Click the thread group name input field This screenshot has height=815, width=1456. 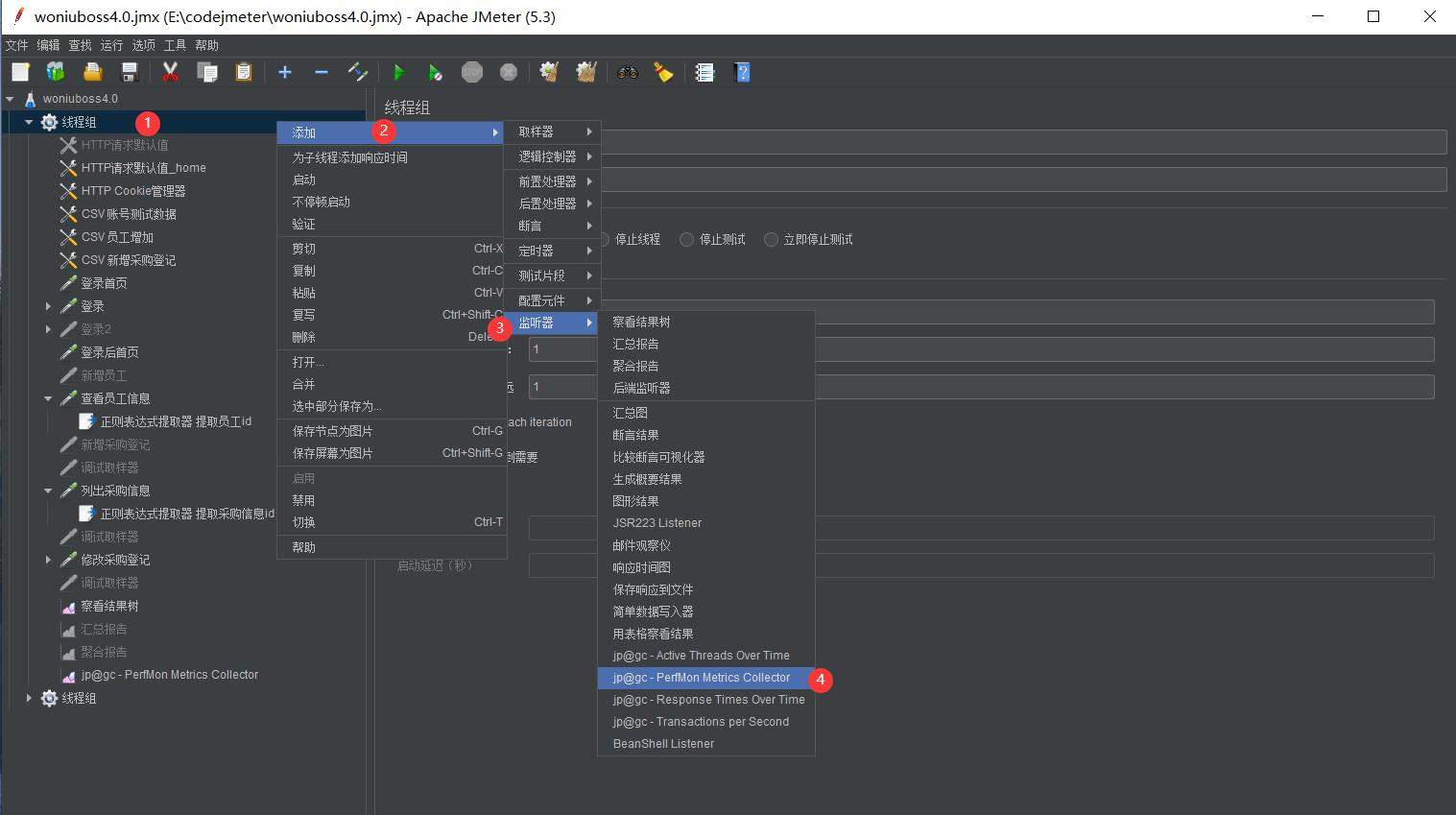1022,142
